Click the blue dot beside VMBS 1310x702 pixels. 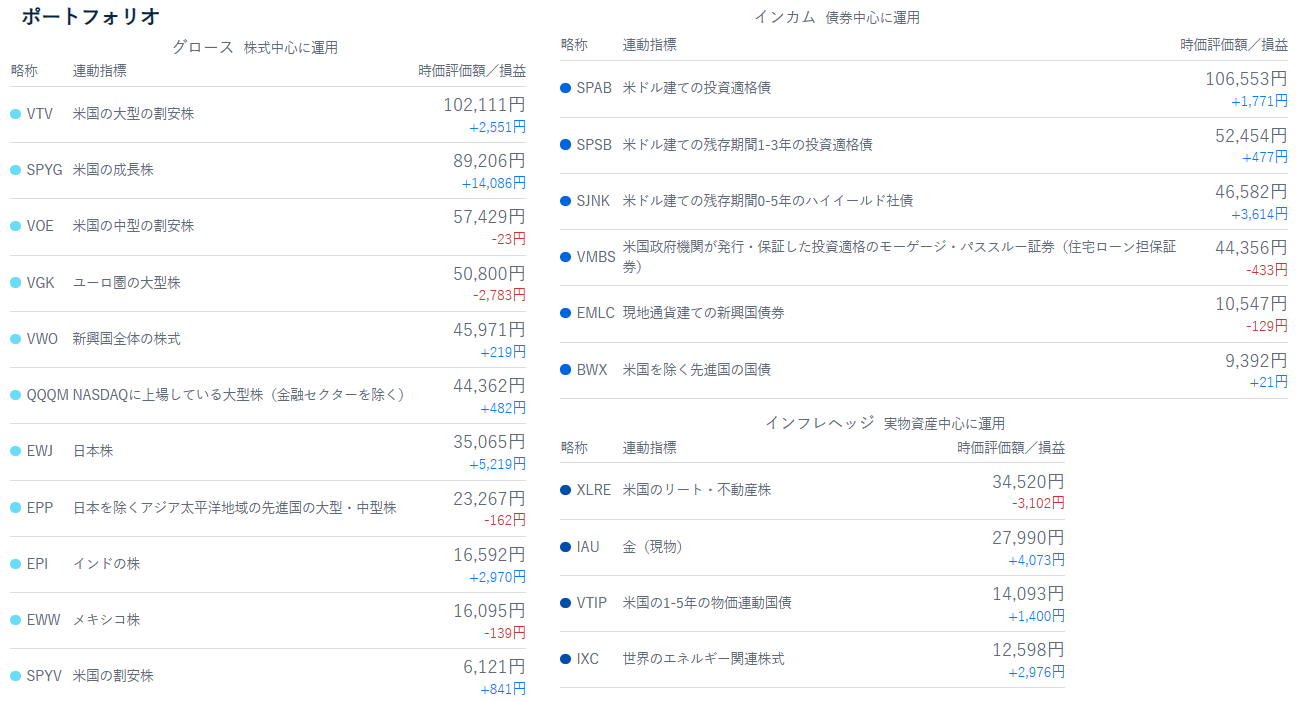566,257
